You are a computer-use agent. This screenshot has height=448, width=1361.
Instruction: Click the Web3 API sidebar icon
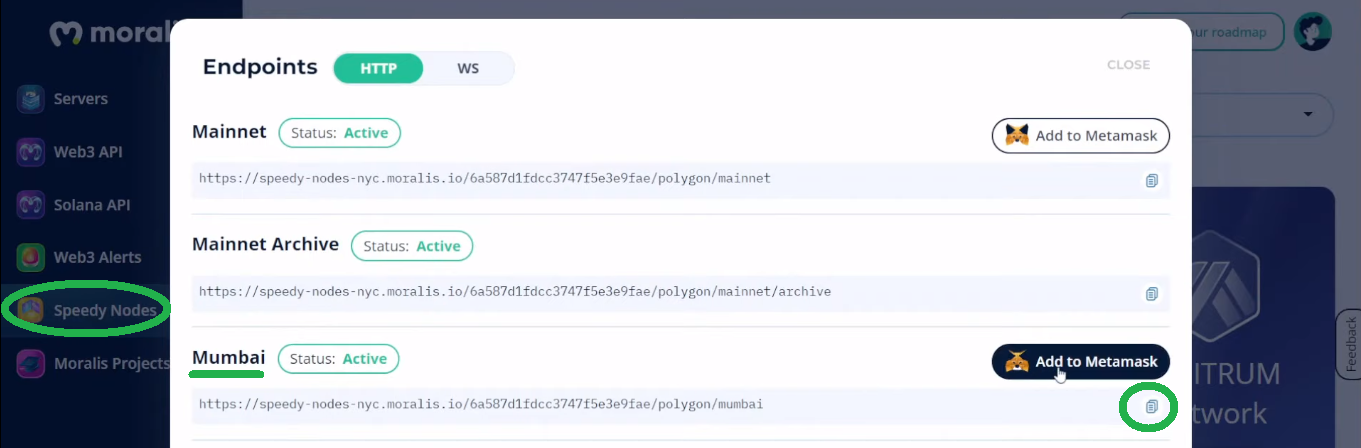click(x=31, y=152)
